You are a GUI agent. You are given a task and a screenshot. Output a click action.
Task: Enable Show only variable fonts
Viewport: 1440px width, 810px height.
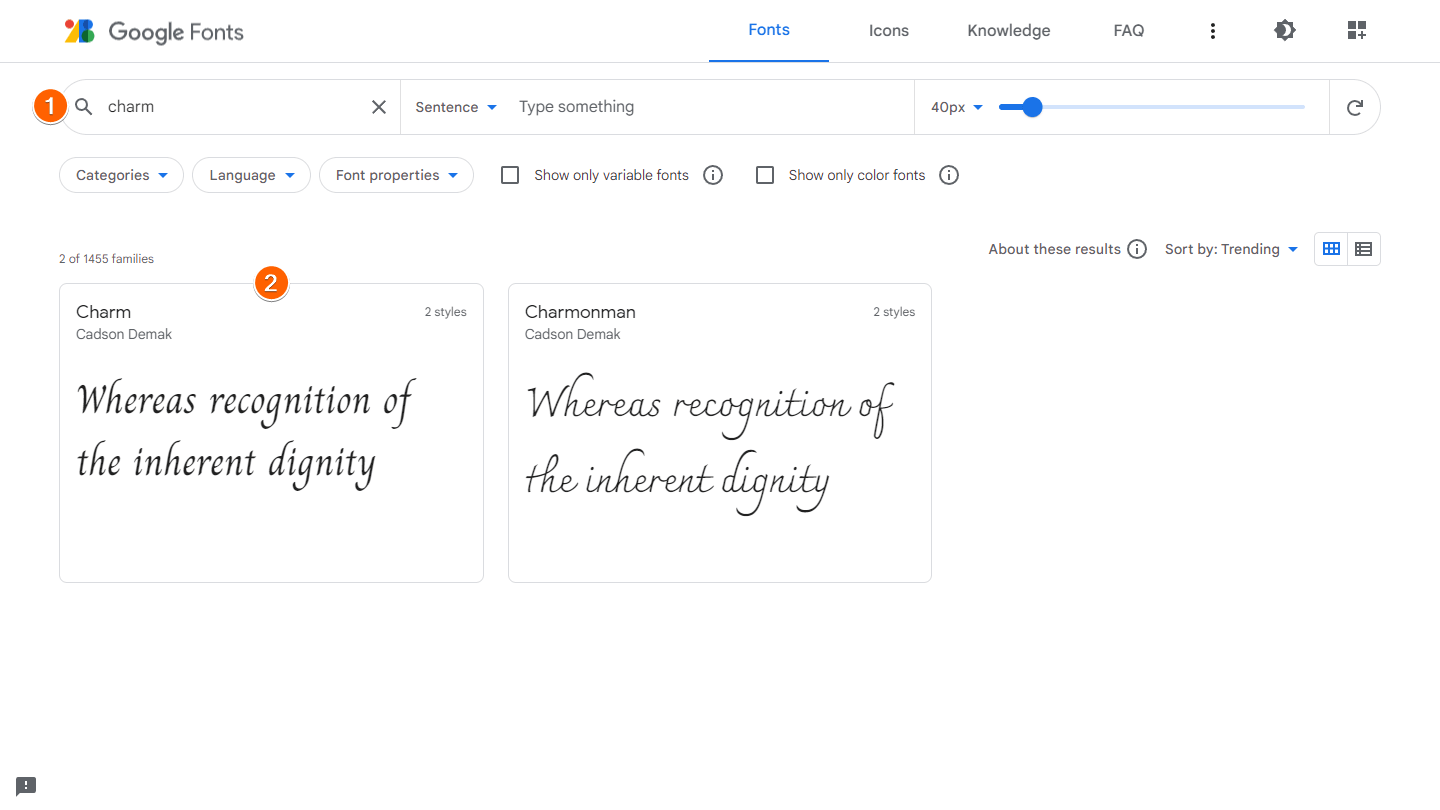click(510, 174)
